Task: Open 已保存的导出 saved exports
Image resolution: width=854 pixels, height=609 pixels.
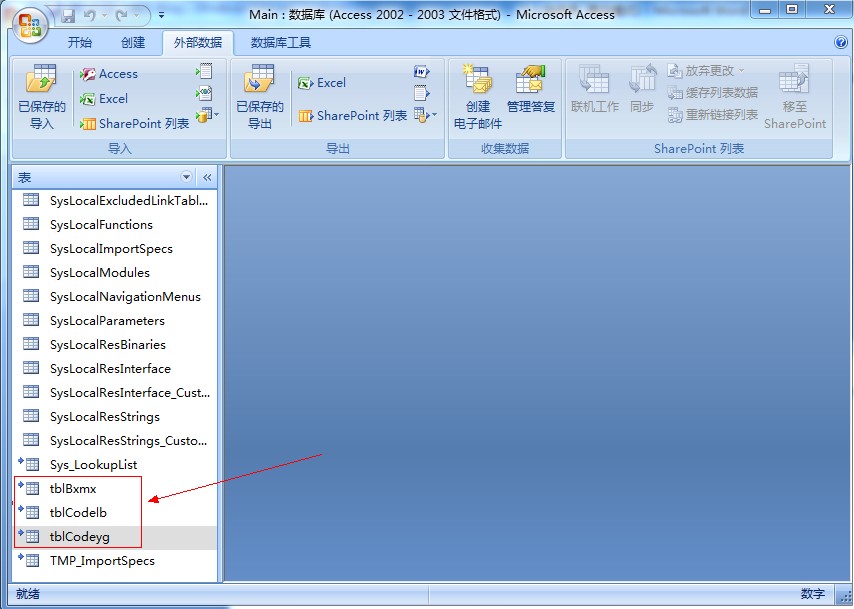Action: [x=260, y=96]
